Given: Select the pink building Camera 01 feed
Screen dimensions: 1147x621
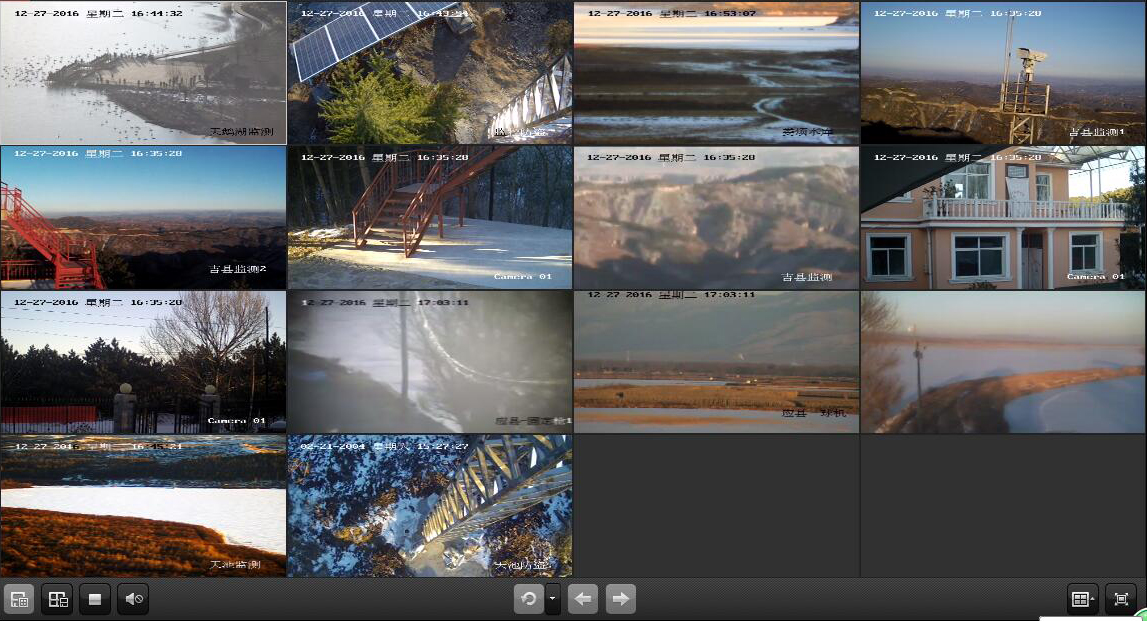Looking at the screenshot, I should (x=1003, y=218).
